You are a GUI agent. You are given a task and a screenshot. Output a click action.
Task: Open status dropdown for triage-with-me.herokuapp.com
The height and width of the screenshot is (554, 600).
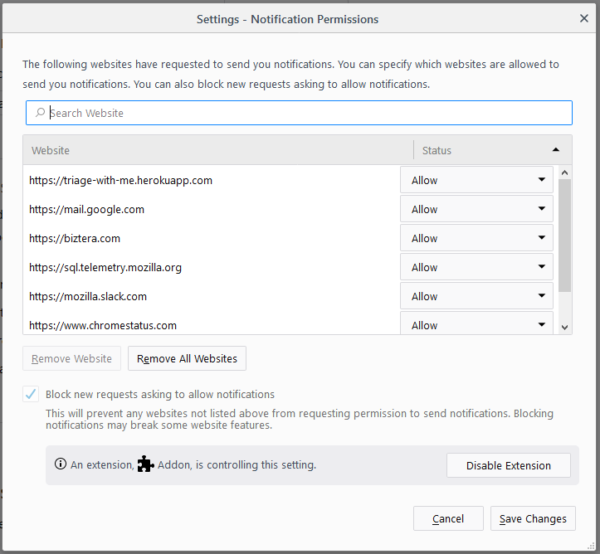click(476, 180)
